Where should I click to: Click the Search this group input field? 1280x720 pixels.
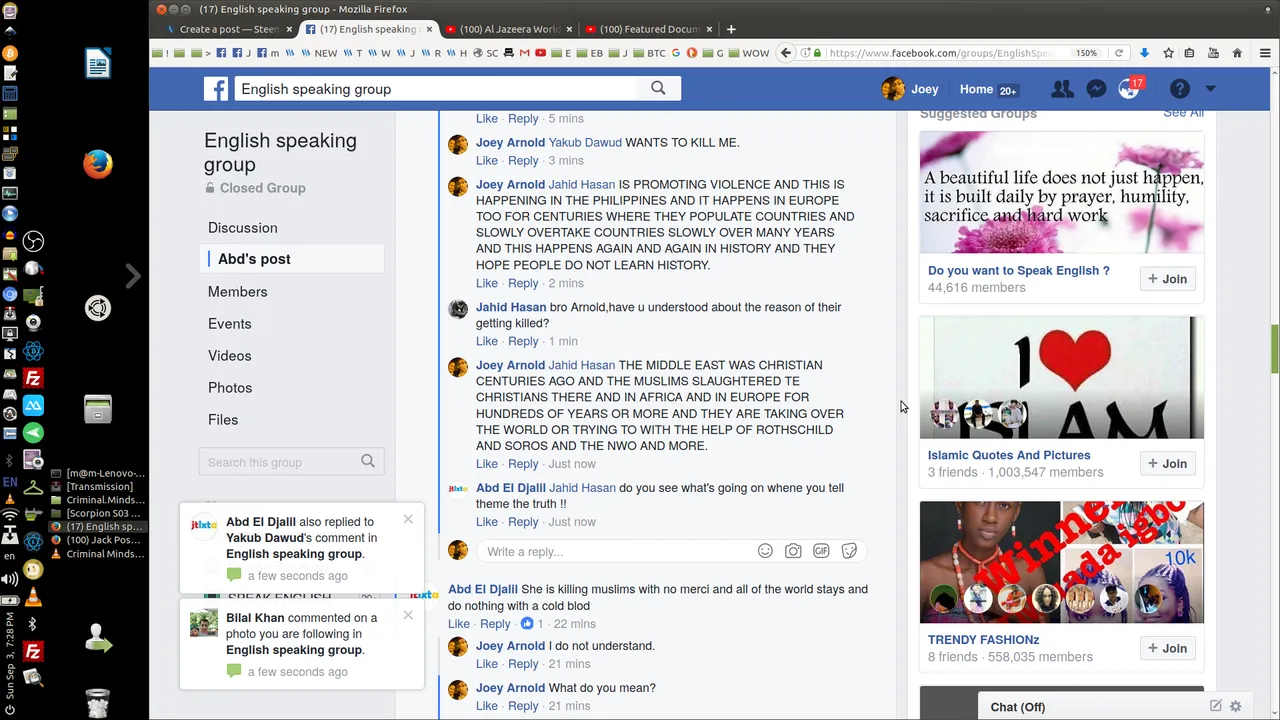(x=279, y=462)
